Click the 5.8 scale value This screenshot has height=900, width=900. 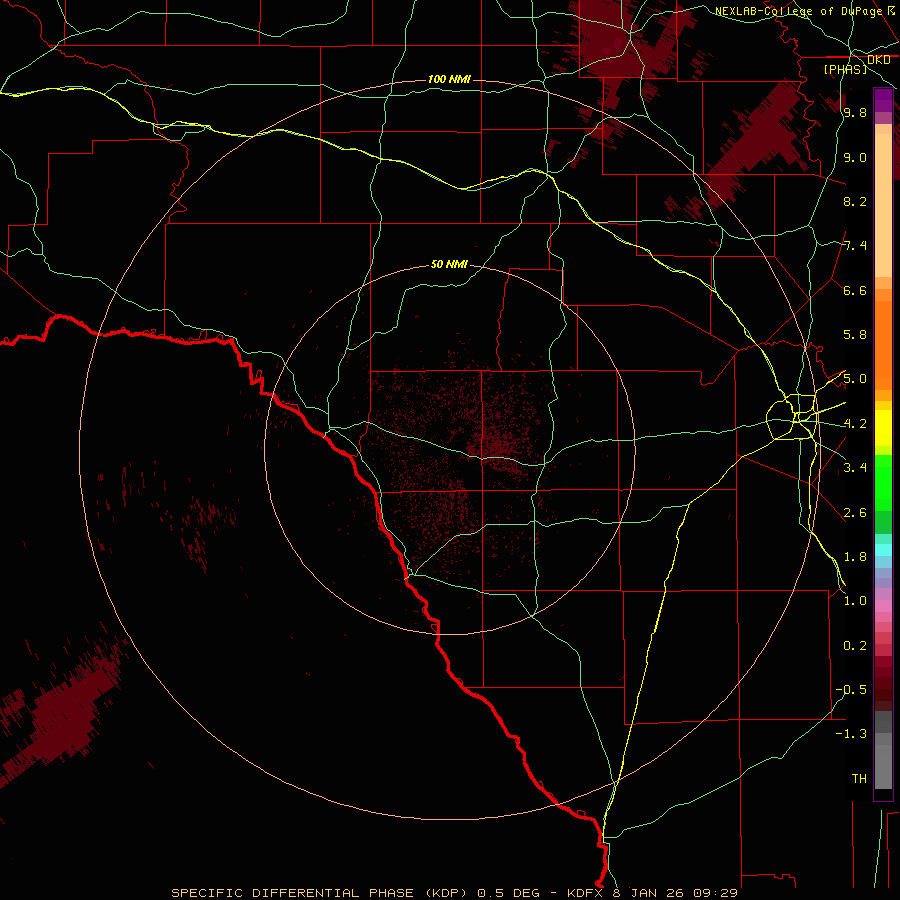(x=855, y=335)
